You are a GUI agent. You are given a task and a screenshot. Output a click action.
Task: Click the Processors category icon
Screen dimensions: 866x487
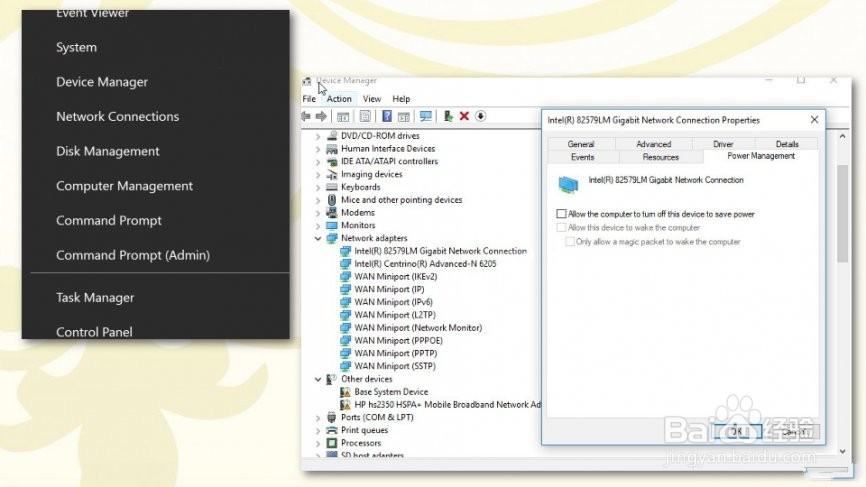click(x=332, y=443)
